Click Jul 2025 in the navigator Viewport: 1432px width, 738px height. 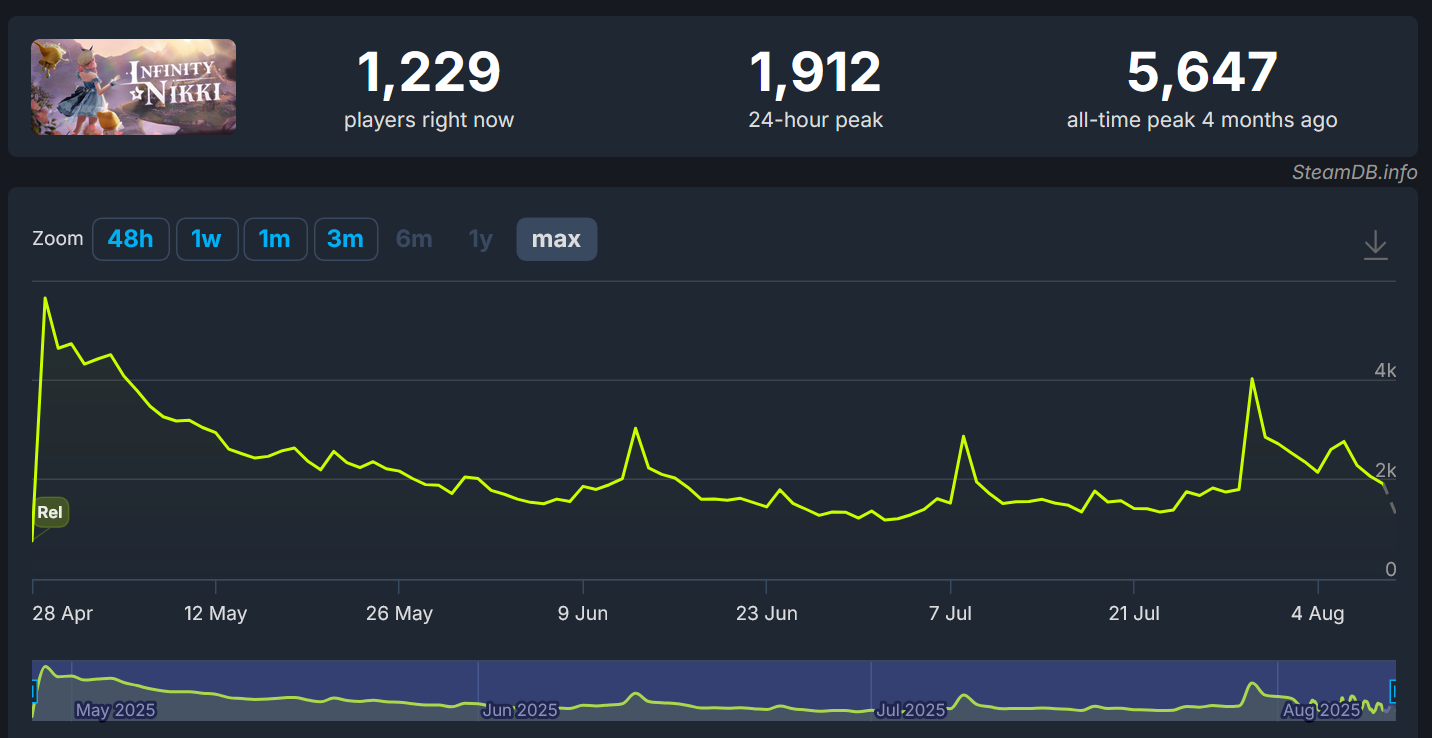point(910,710)
